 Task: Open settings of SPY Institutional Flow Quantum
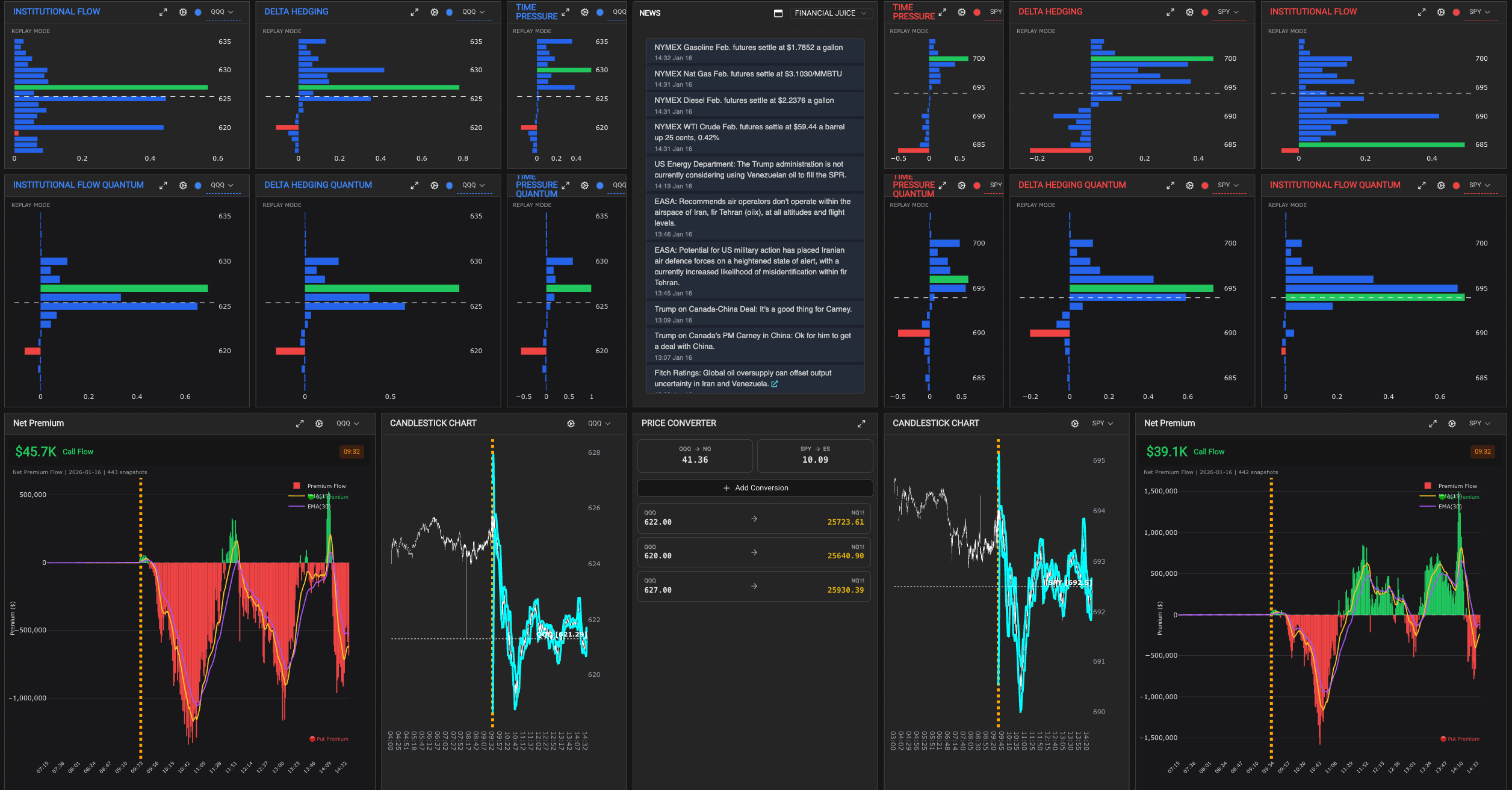(x=1441, y=185)
